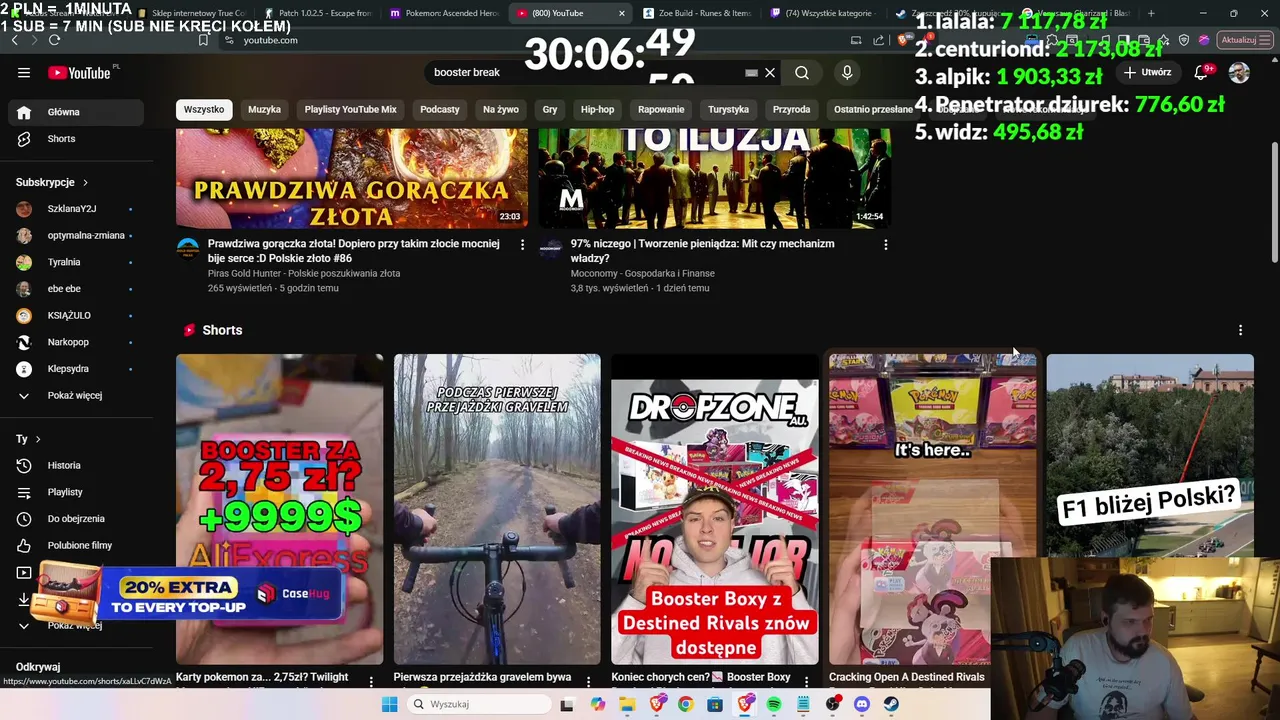This screenshot has height=720, width=1280.
Task: Open the gravel bike ride short
Action: click(x=497, y=509)
